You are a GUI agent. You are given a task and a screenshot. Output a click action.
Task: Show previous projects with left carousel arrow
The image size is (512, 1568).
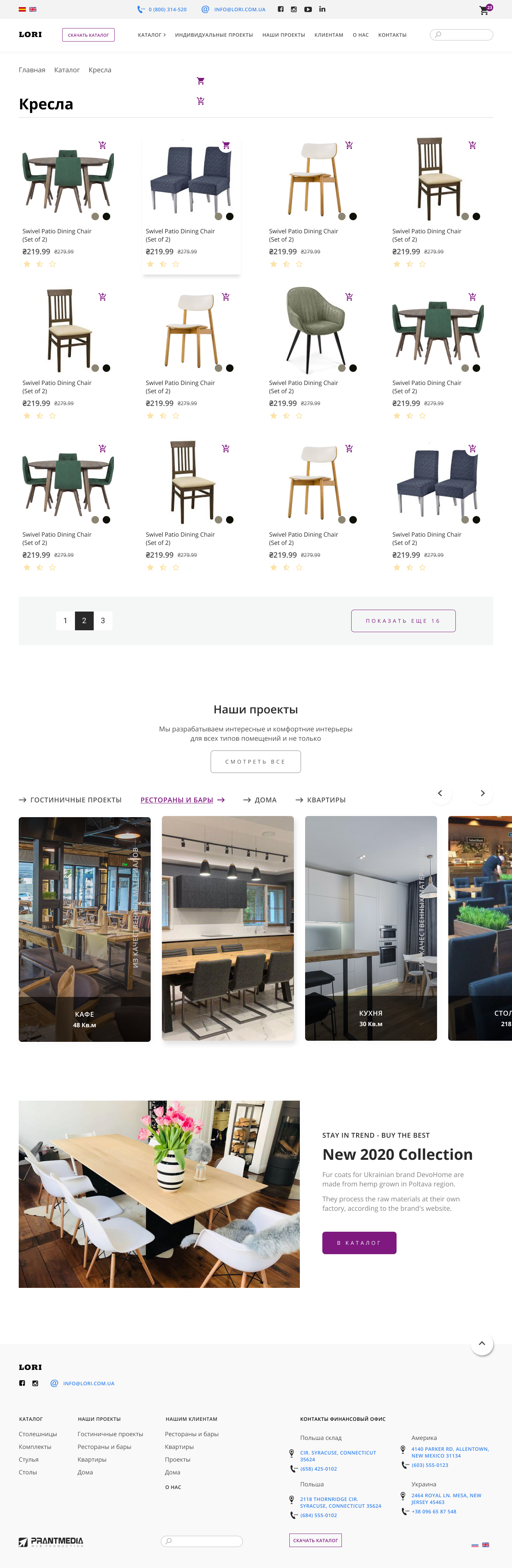(440, 793)
